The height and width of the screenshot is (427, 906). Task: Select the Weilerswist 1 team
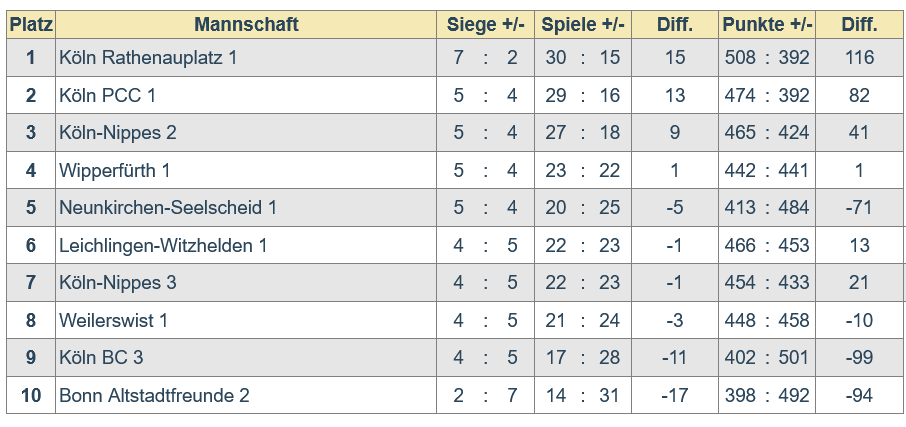114,320
